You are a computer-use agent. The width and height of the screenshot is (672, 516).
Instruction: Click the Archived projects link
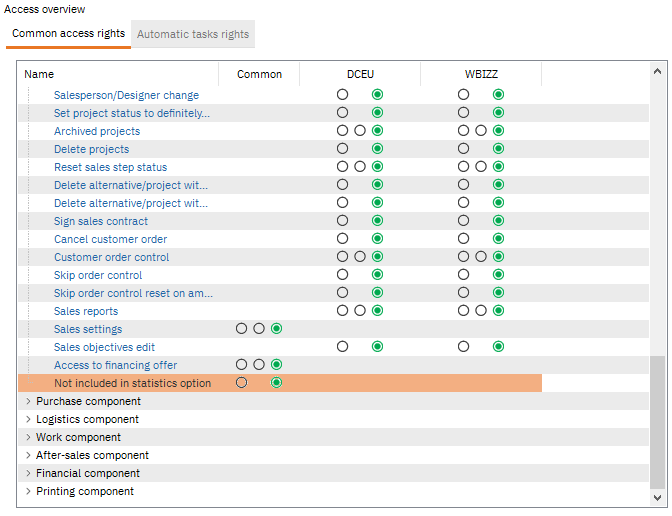[97, 131]
